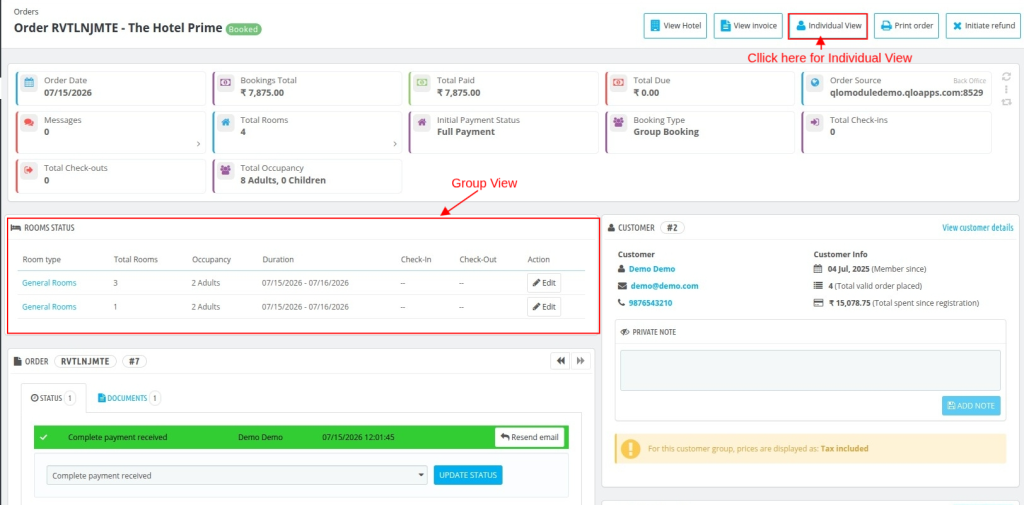Click the Total Occupancy group icon

click(x=225, y=170)
